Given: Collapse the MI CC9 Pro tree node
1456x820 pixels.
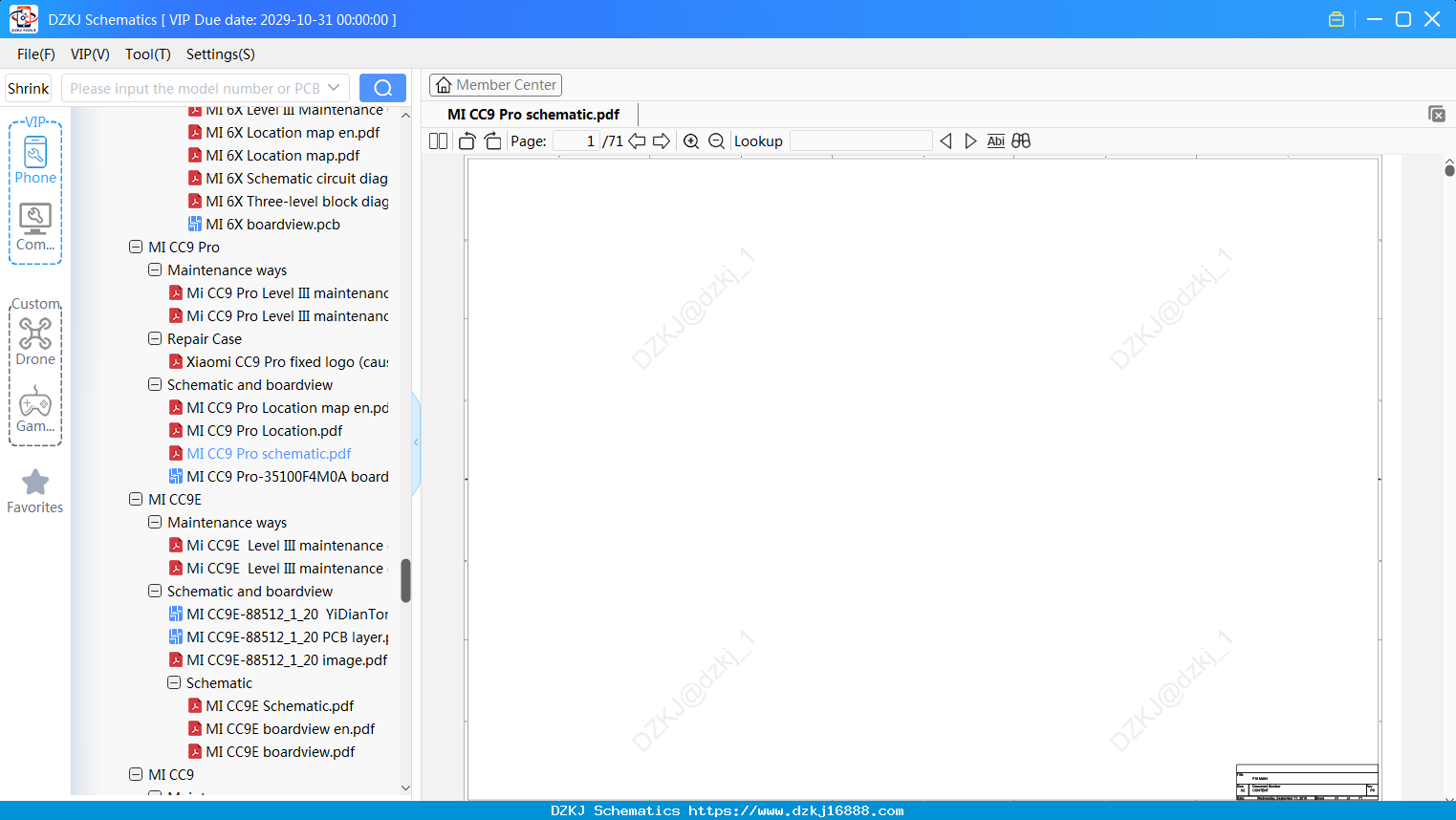Looking at the screenshot, I should click(136, 247).
